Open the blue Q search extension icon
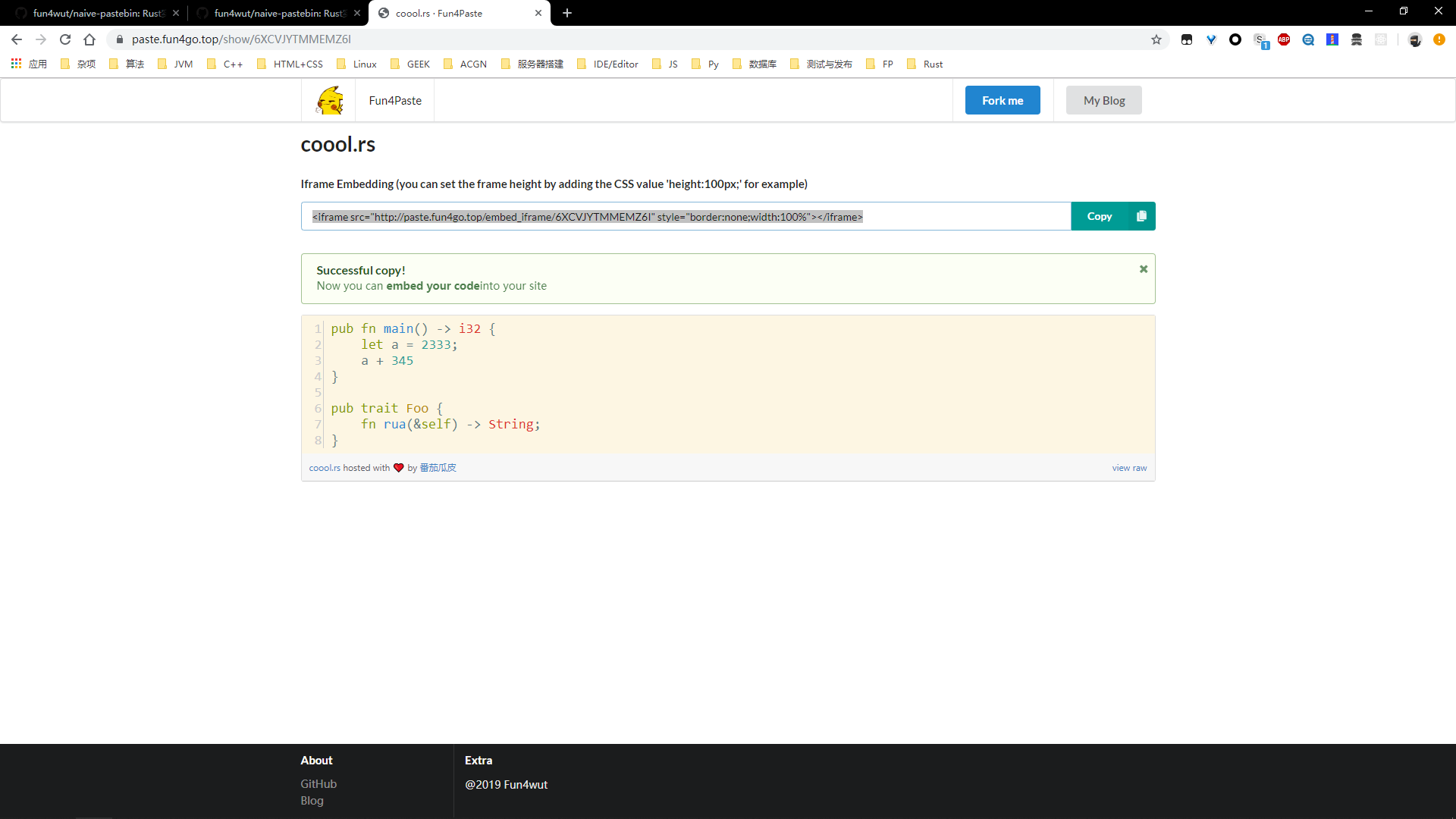 (1308, 39)
